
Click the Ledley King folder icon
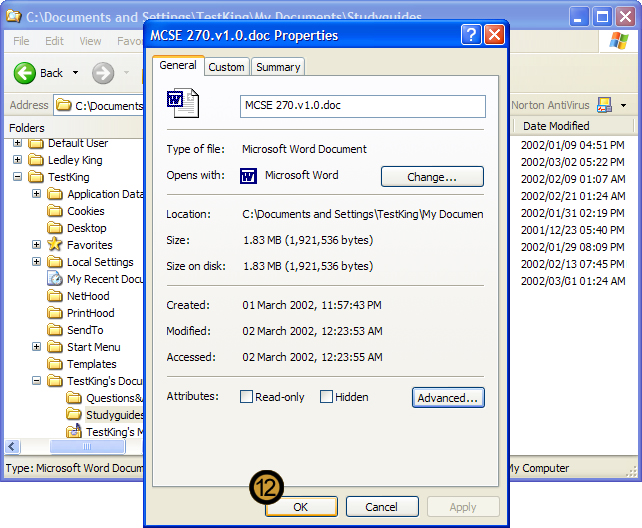(x=36, y=160)
